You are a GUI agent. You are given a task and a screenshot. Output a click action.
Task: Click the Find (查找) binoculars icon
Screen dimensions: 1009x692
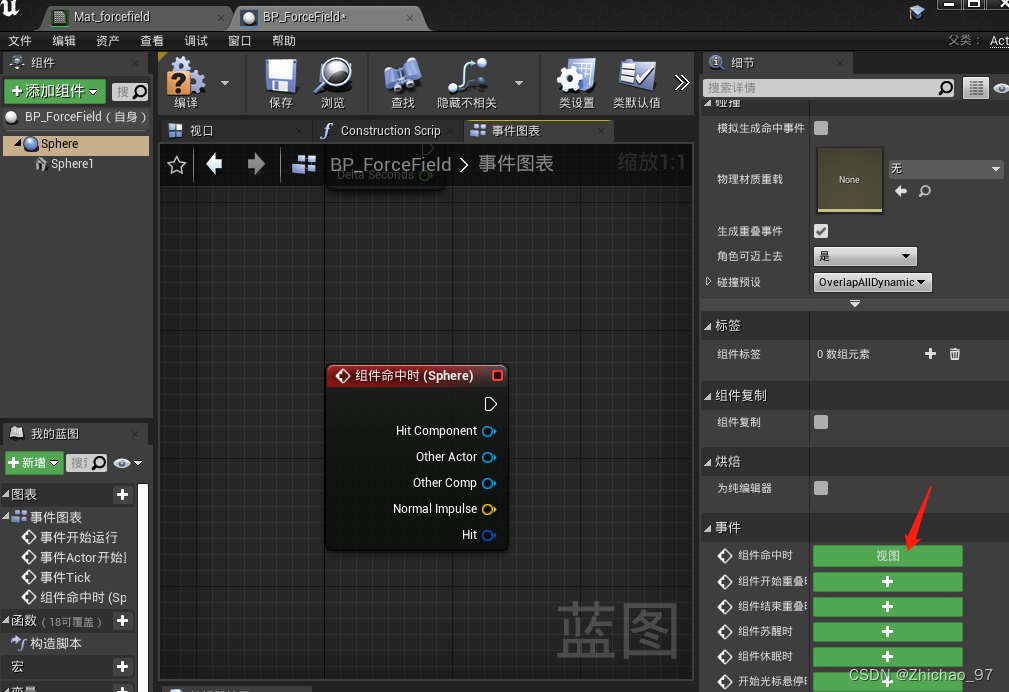[403, 77]
